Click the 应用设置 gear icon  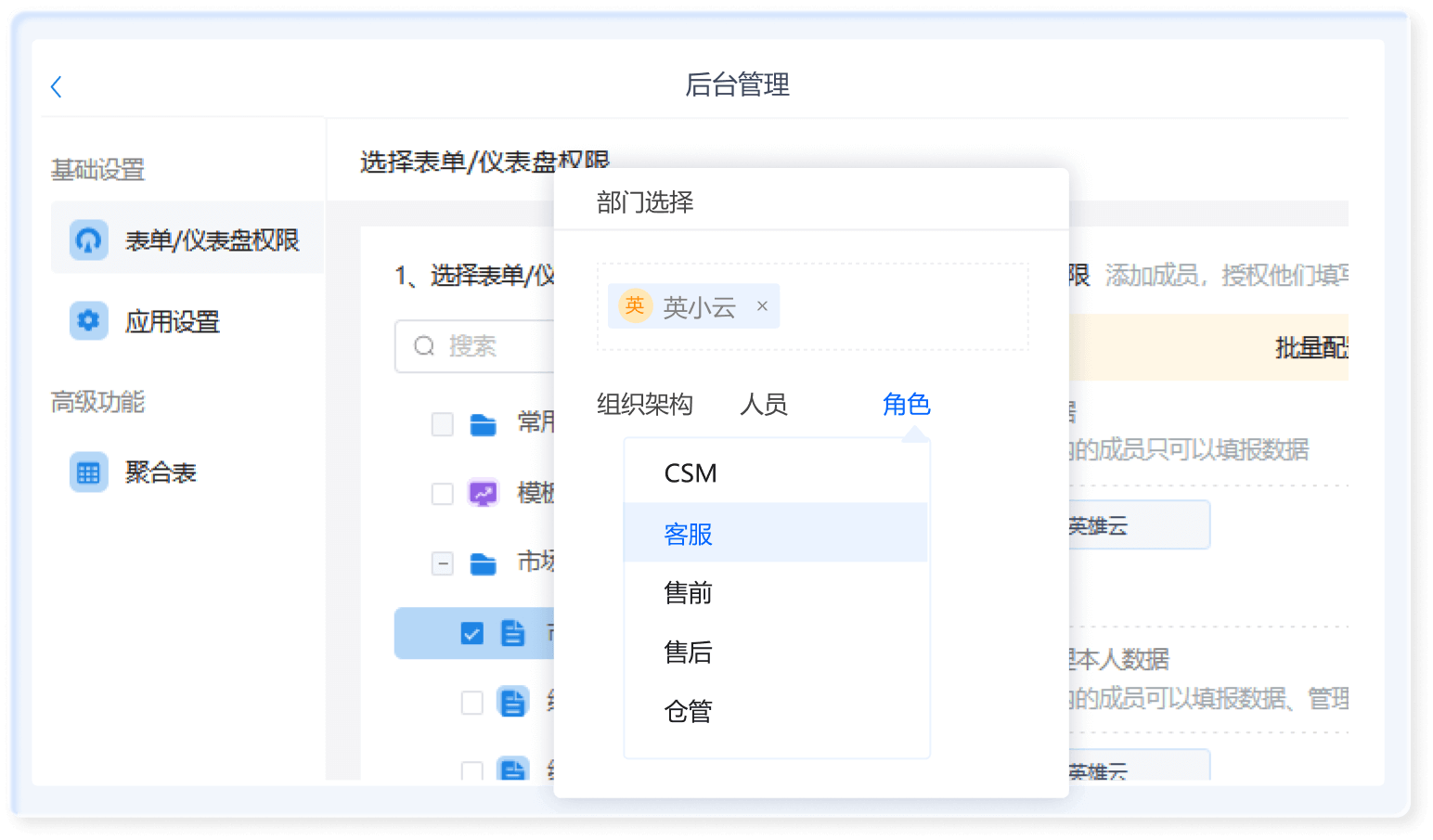88,321
